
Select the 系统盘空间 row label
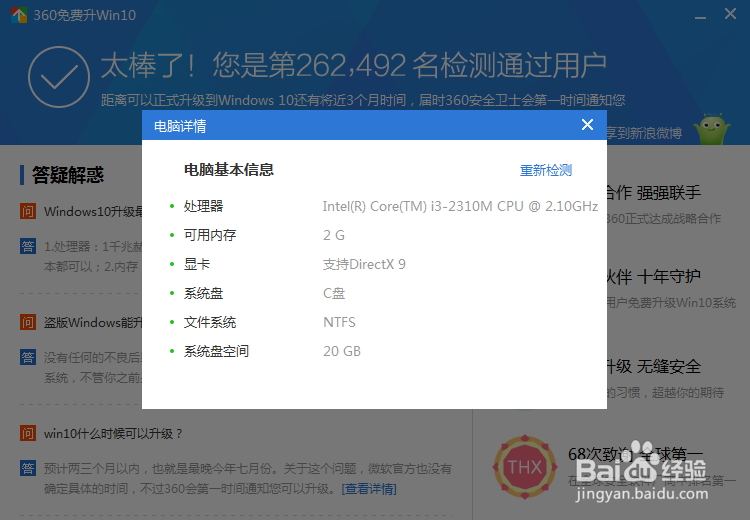(216, 352)
